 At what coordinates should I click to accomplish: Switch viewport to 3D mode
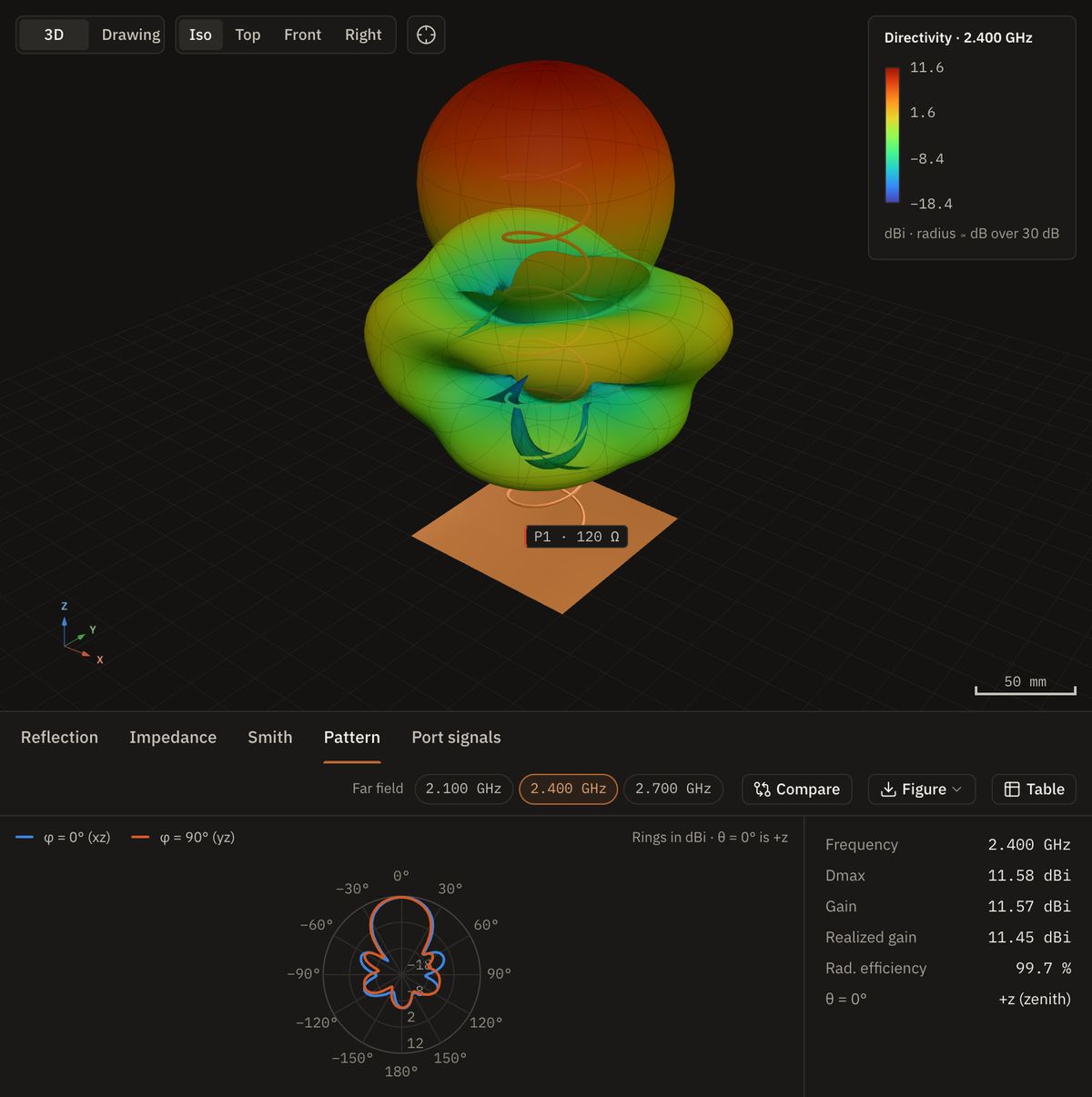coord(54,35)
